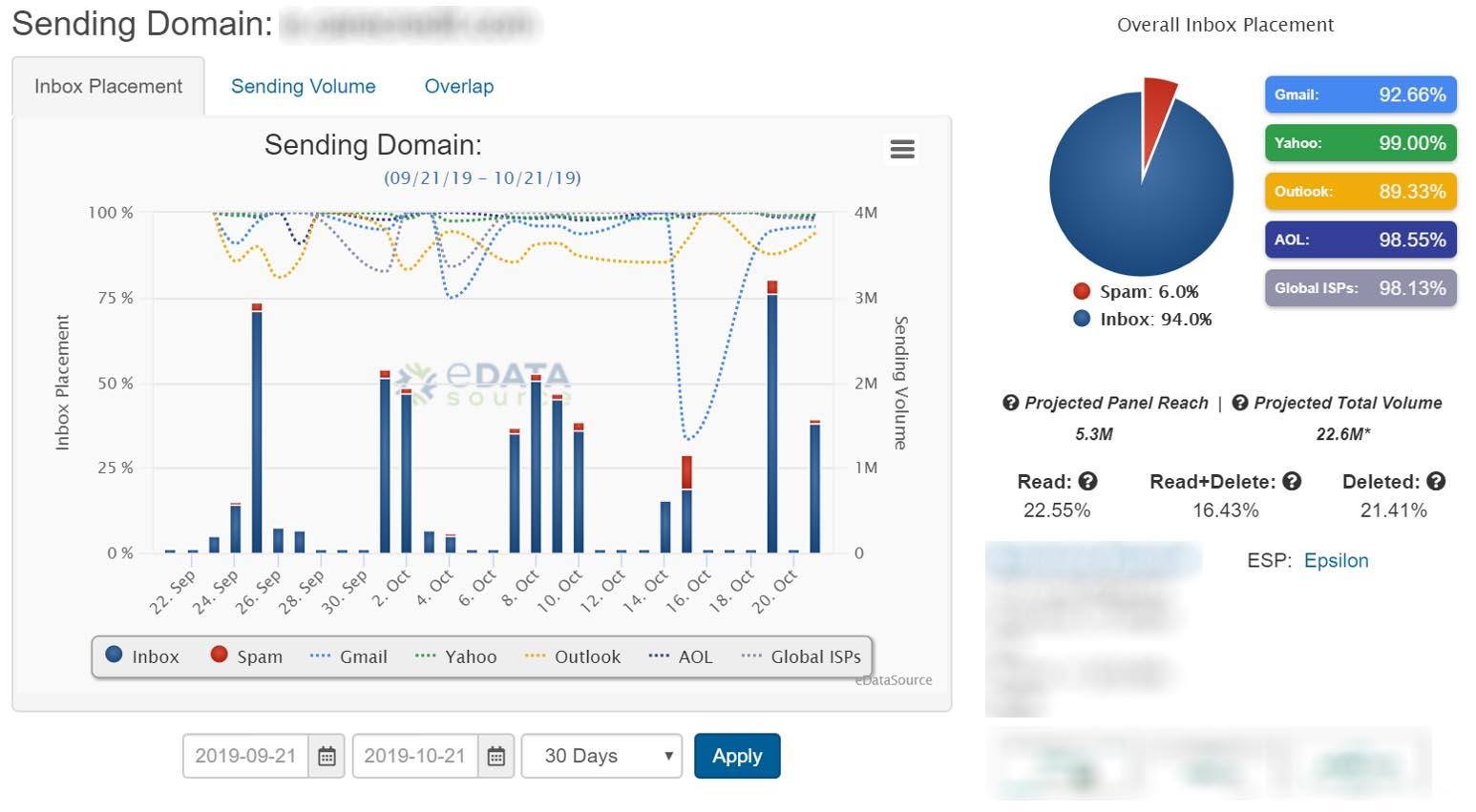Screen dimensions: 1476x812
Task: Click the start date field 2019-09-21
Action: click(x=245, y=757)
